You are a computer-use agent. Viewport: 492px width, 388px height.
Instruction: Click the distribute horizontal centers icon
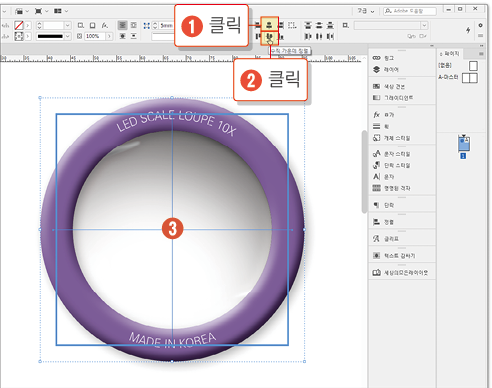(x=319, y=36)
